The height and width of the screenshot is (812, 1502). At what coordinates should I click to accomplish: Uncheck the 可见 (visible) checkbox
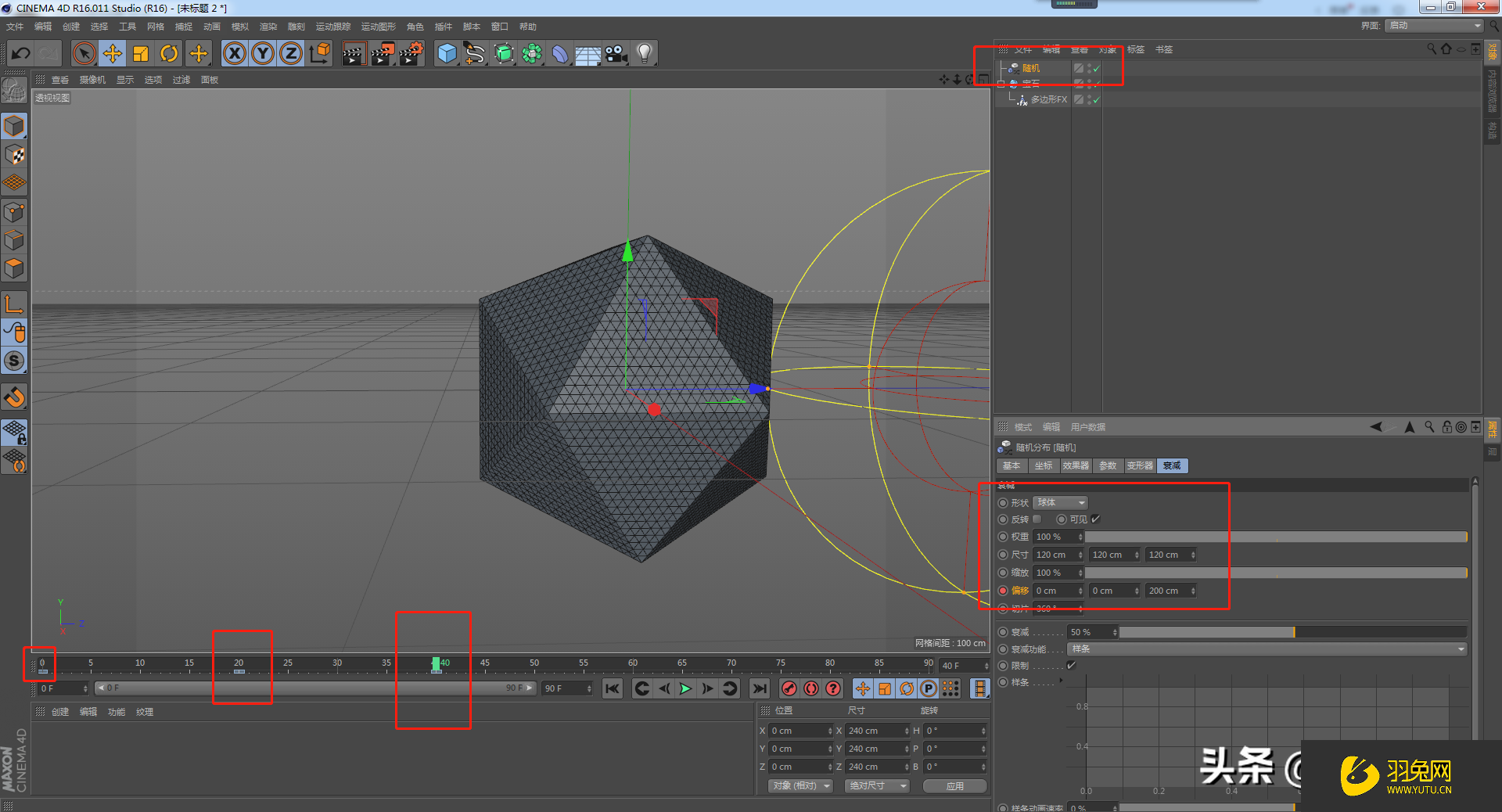click(1096, 519)
